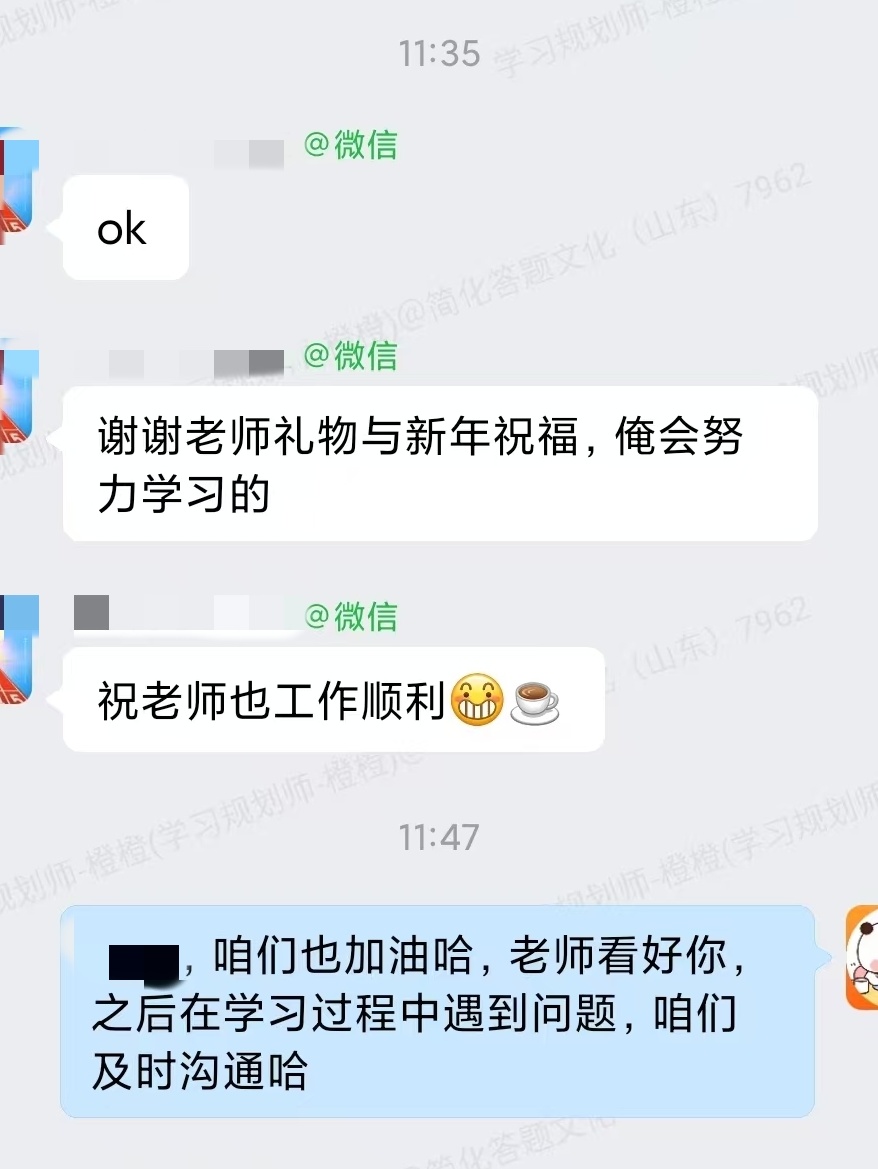Click the 11:47 timestamp
The image size is (878, 1169).
pos(439,837)
